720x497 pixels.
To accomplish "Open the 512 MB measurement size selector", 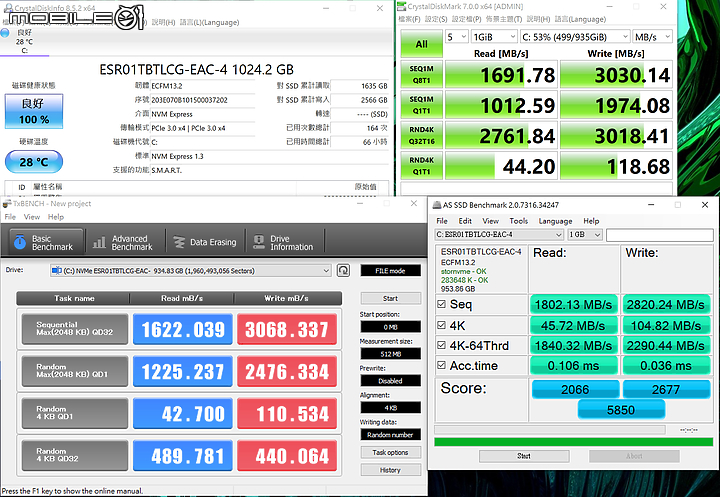I will (390, 354).
